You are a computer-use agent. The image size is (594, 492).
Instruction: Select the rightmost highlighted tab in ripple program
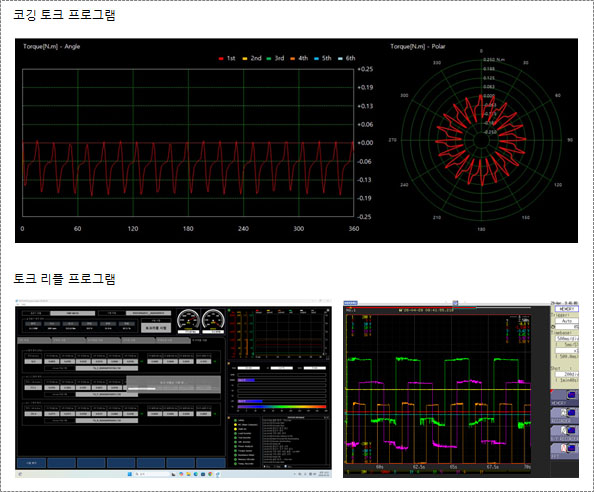pyautogui.click(x=208, y=340)
